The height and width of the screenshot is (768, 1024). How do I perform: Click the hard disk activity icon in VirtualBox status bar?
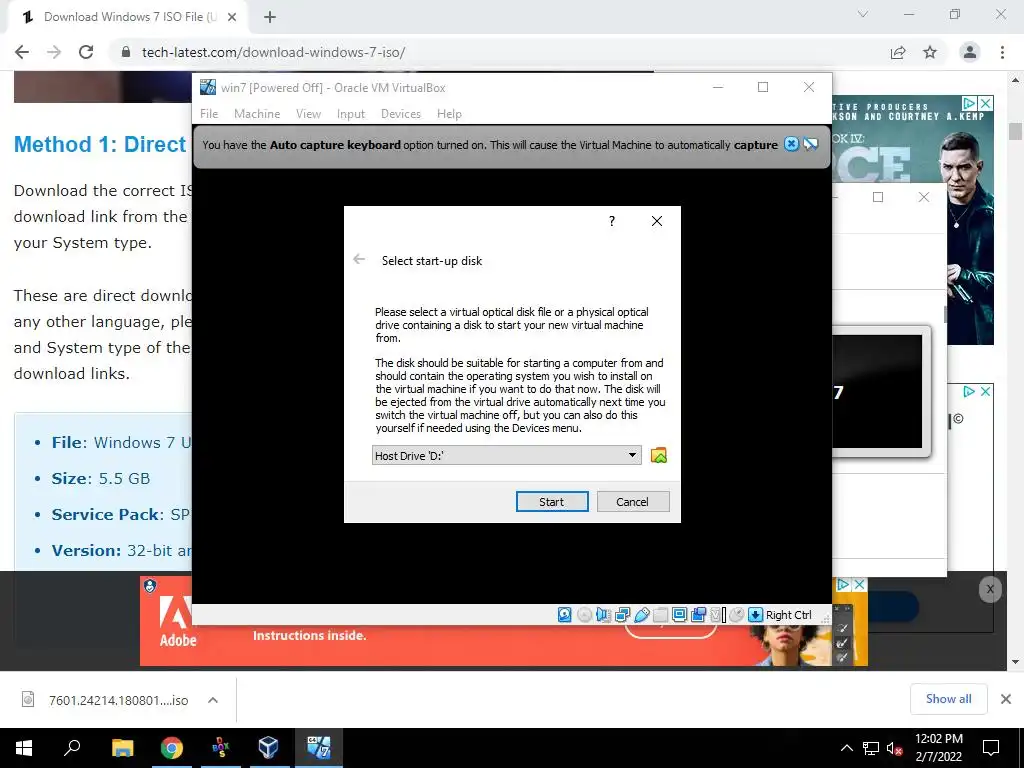pyautogui.click(x=565, y=615)
